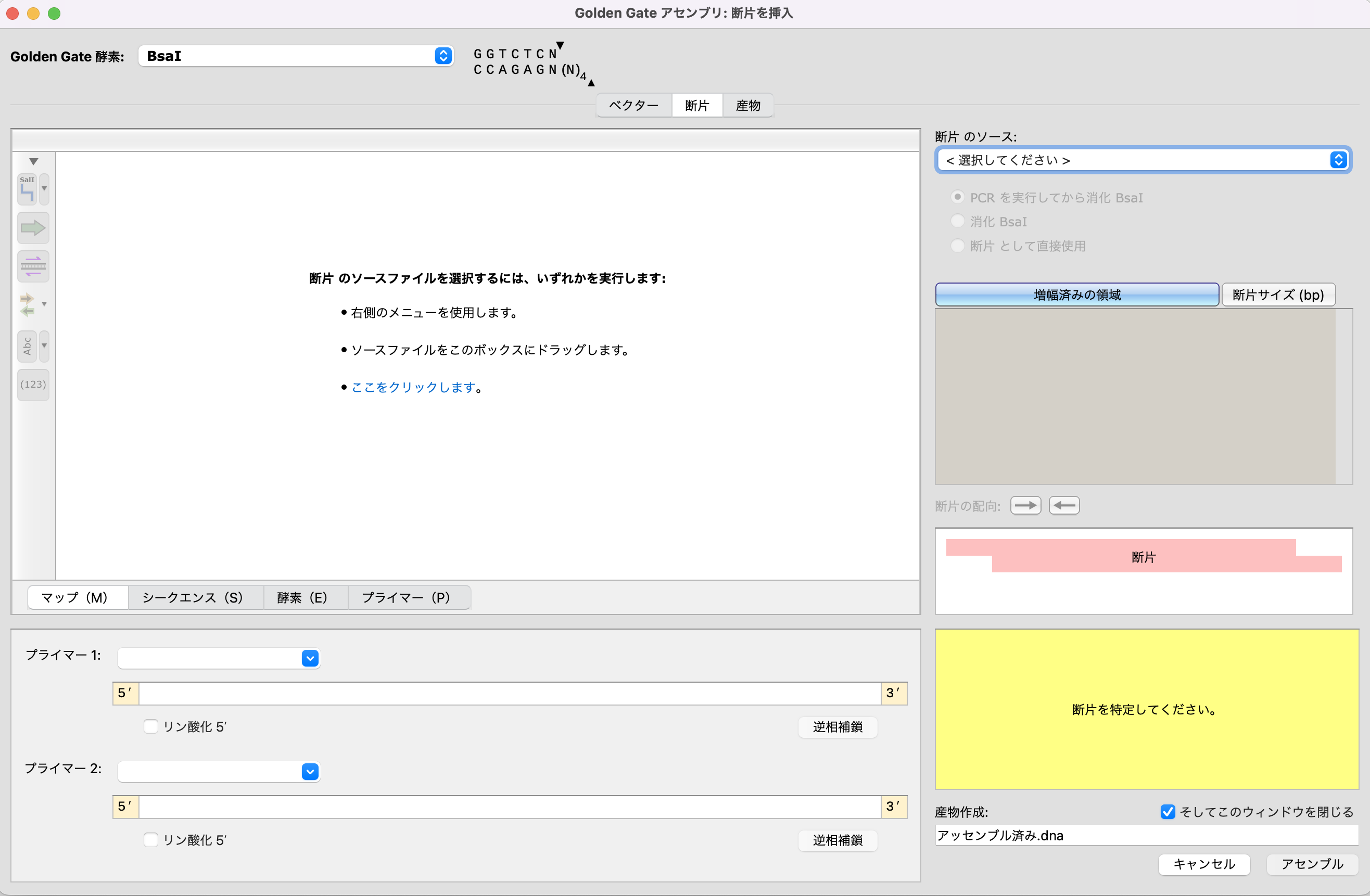Click the (123) numbering icon
Viewport: 1370px width, 896px height.
[x=33, y=385]
